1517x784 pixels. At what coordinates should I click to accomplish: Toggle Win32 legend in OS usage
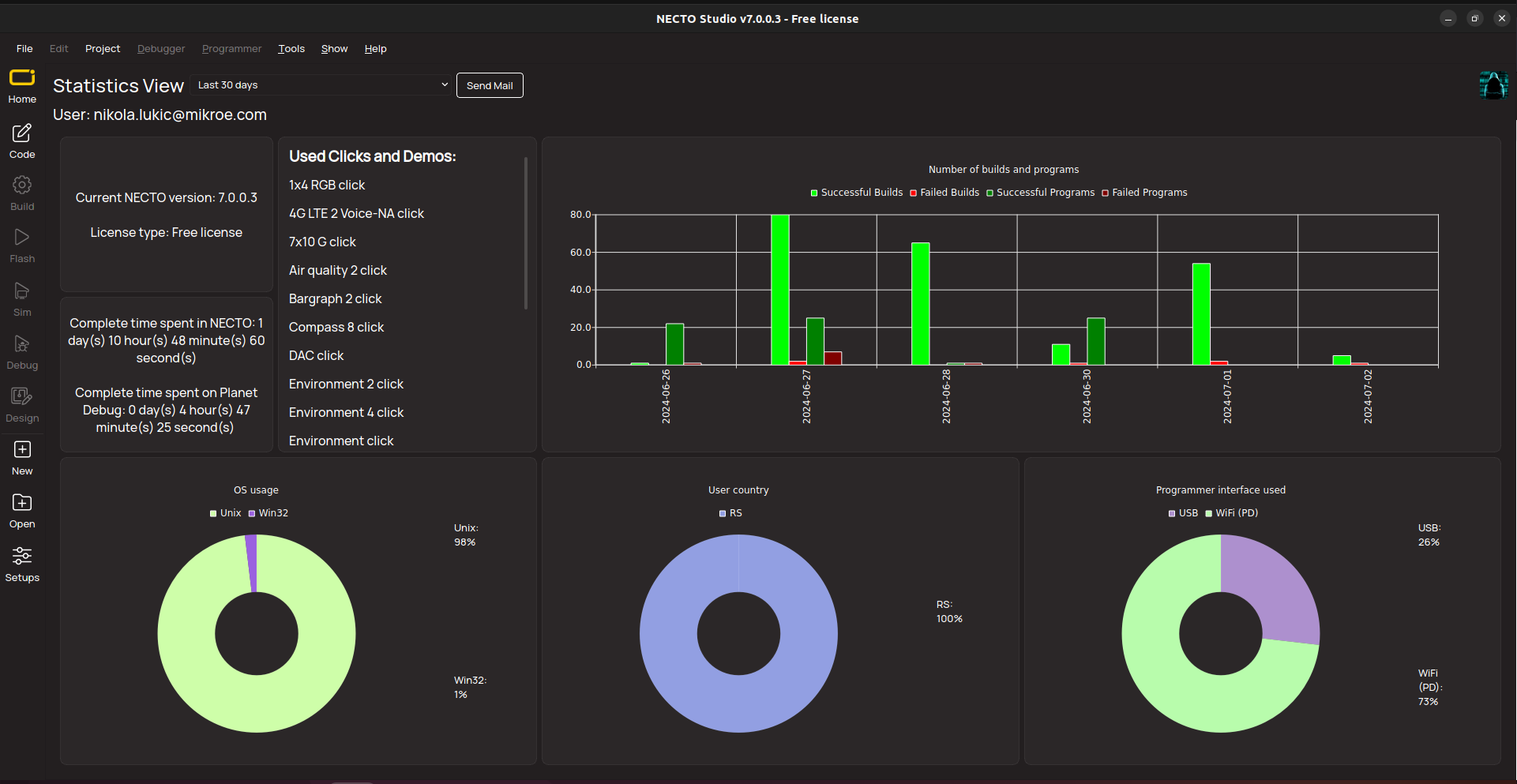click(268, 513)
